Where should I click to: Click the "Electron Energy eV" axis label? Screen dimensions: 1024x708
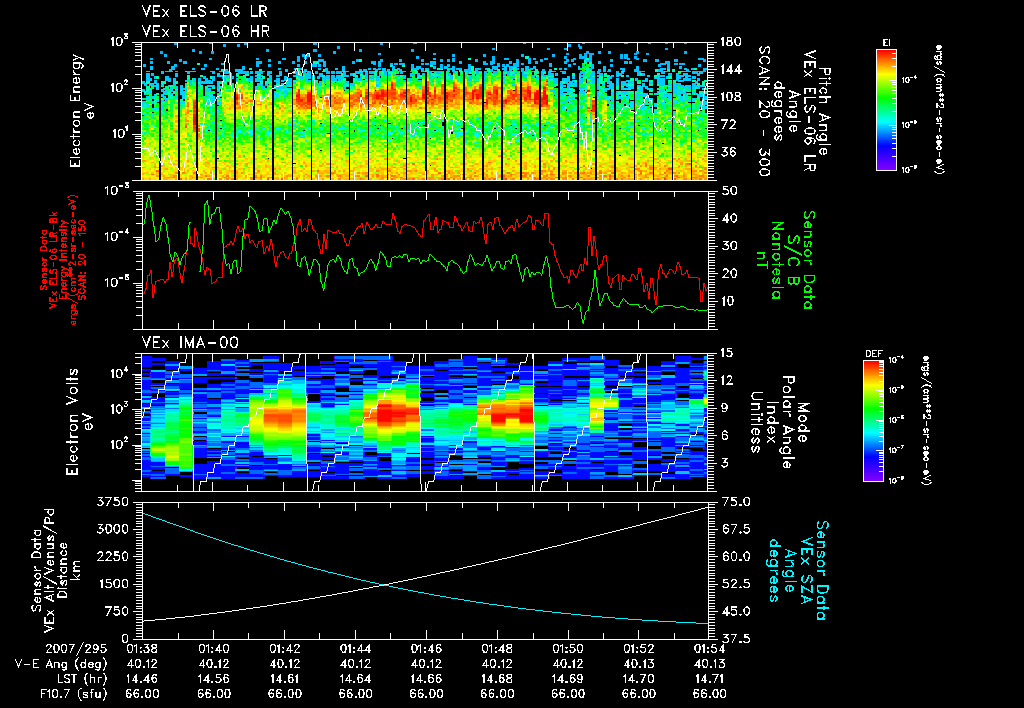click(x=83, y=110)
